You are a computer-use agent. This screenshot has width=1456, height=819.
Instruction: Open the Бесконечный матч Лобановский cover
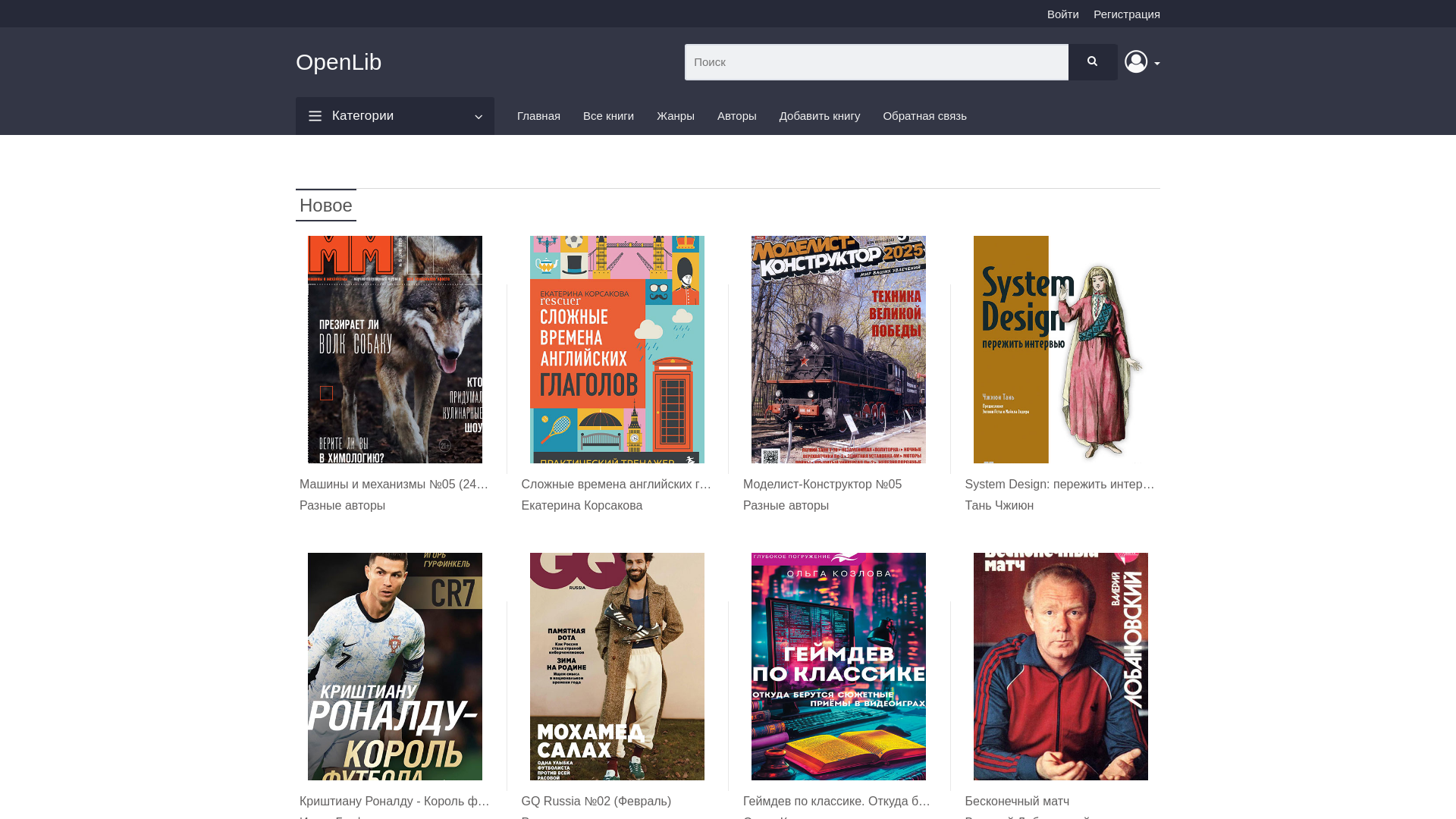coord(1061,667)
